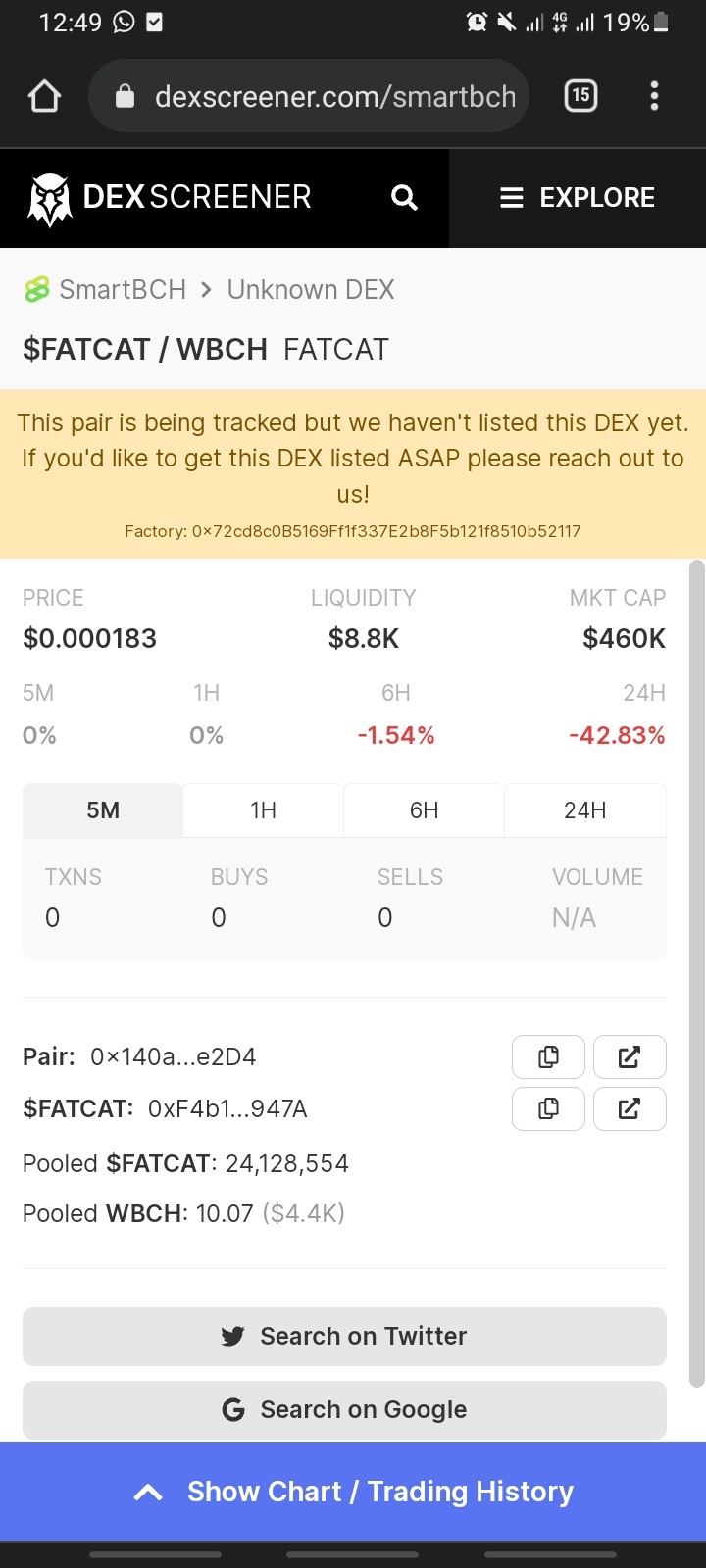Click the Search on Google button

tap(344, 1410)
